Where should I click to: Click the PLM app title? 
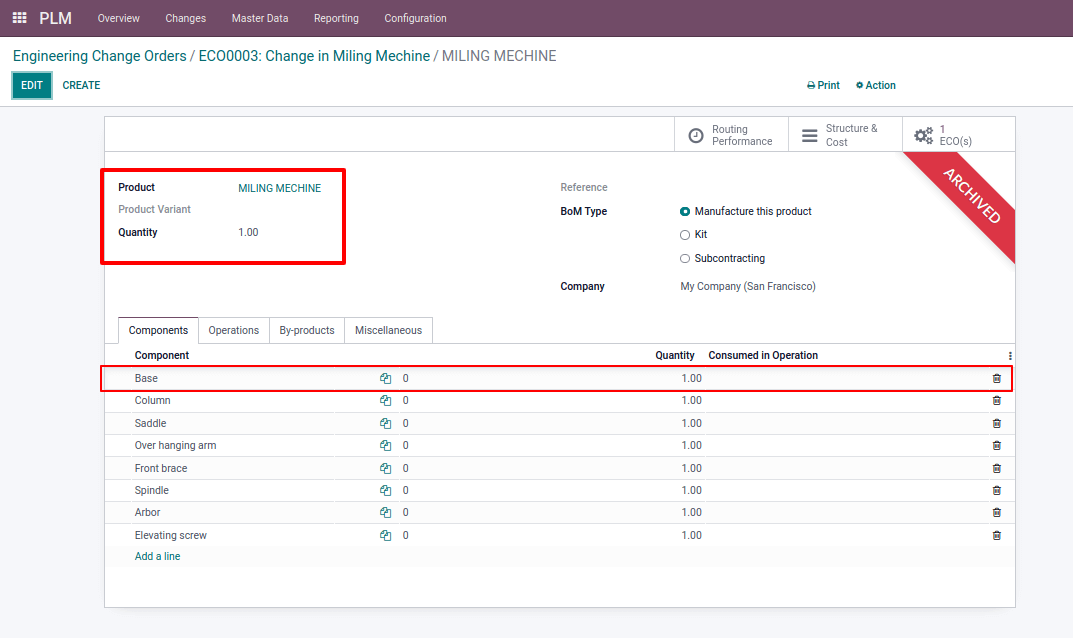55,18
